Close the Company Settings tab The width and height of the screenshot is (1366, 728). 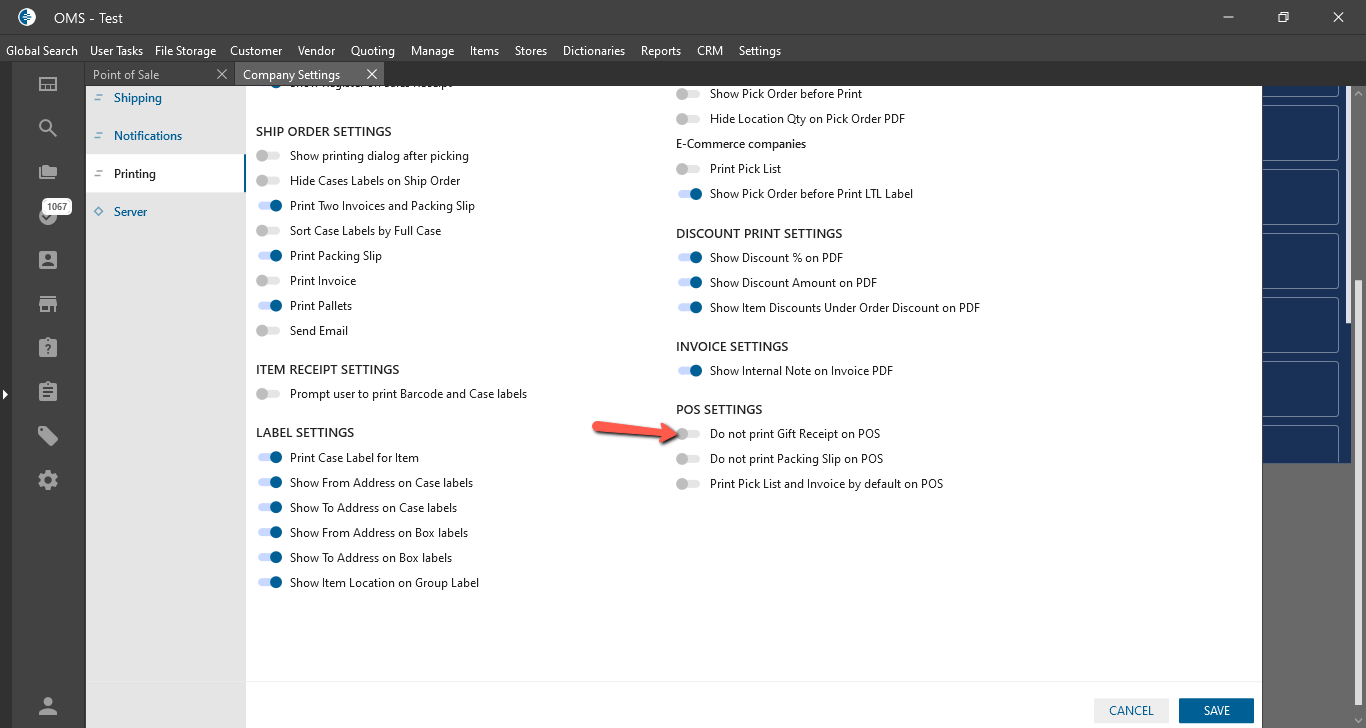tap(372, 75)
